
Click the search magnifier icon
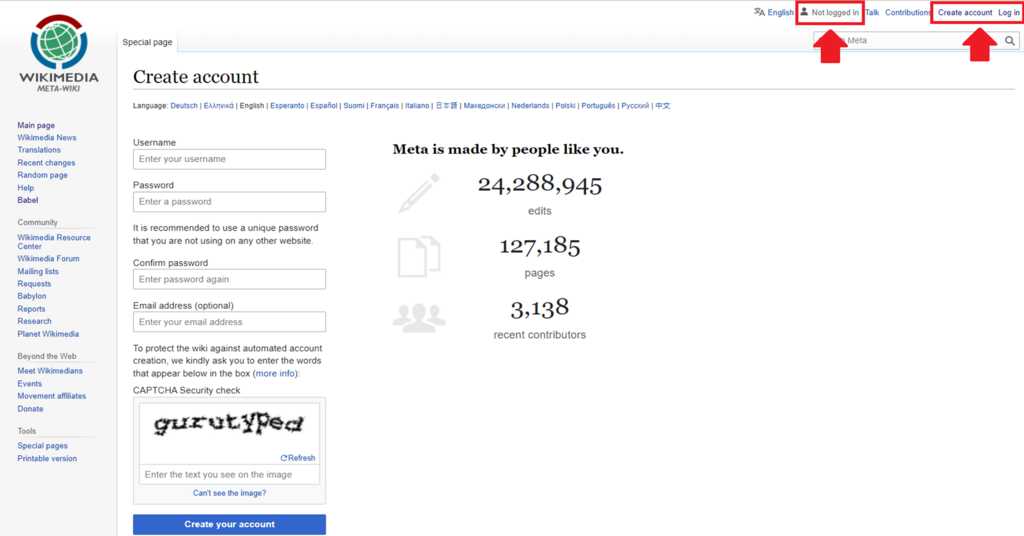(x=1010, y=40)
